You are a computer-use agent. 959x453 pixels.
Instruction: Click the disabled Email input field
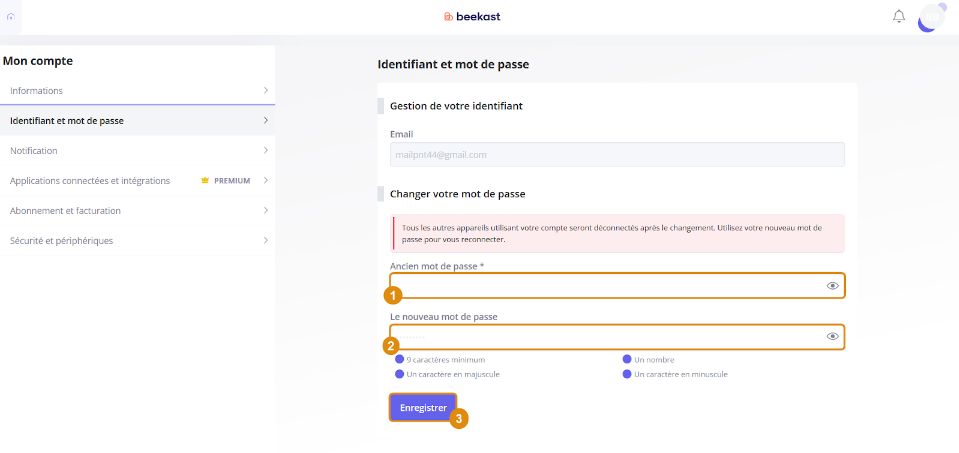point(617,155)
